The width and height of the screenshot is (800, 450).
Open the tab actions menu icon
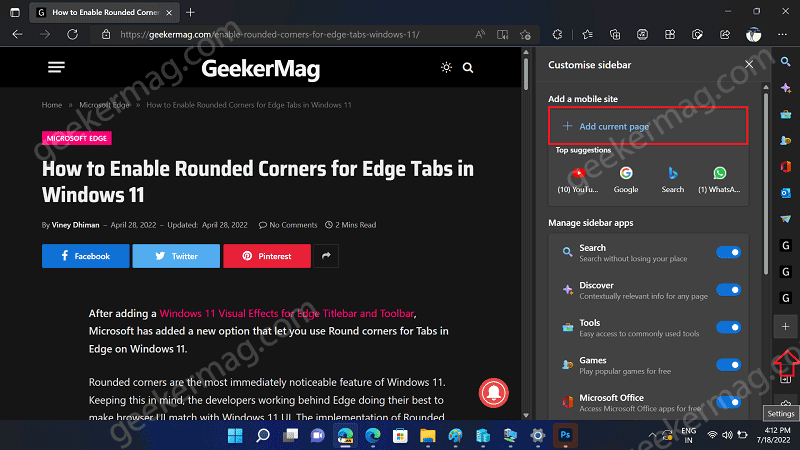[x=15, y=12]
